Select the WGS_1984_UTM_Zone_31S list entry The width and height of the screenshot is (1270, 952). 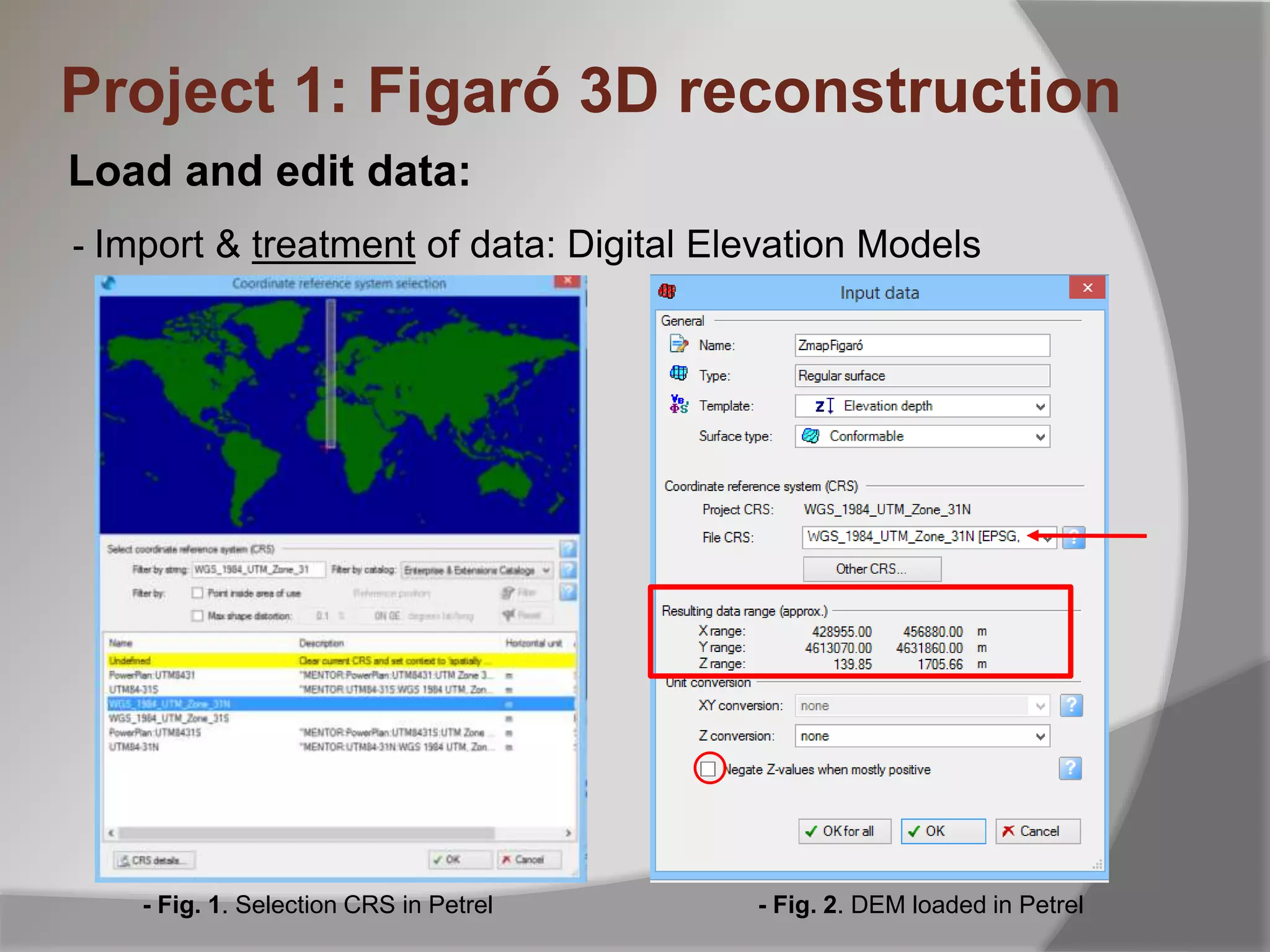(x=169, y=718)
